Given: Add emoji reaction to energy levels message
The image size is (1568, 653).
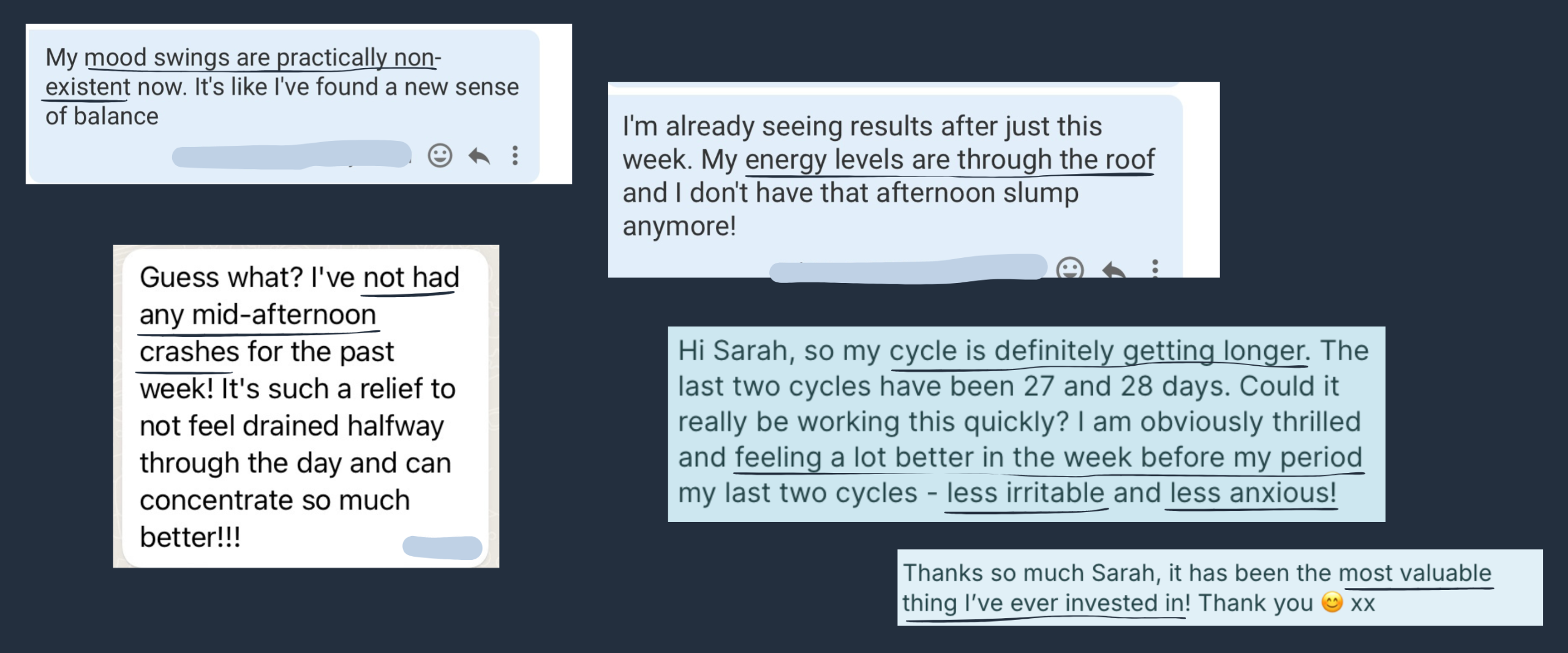Looking at the screenshot, I should 1070,268.
